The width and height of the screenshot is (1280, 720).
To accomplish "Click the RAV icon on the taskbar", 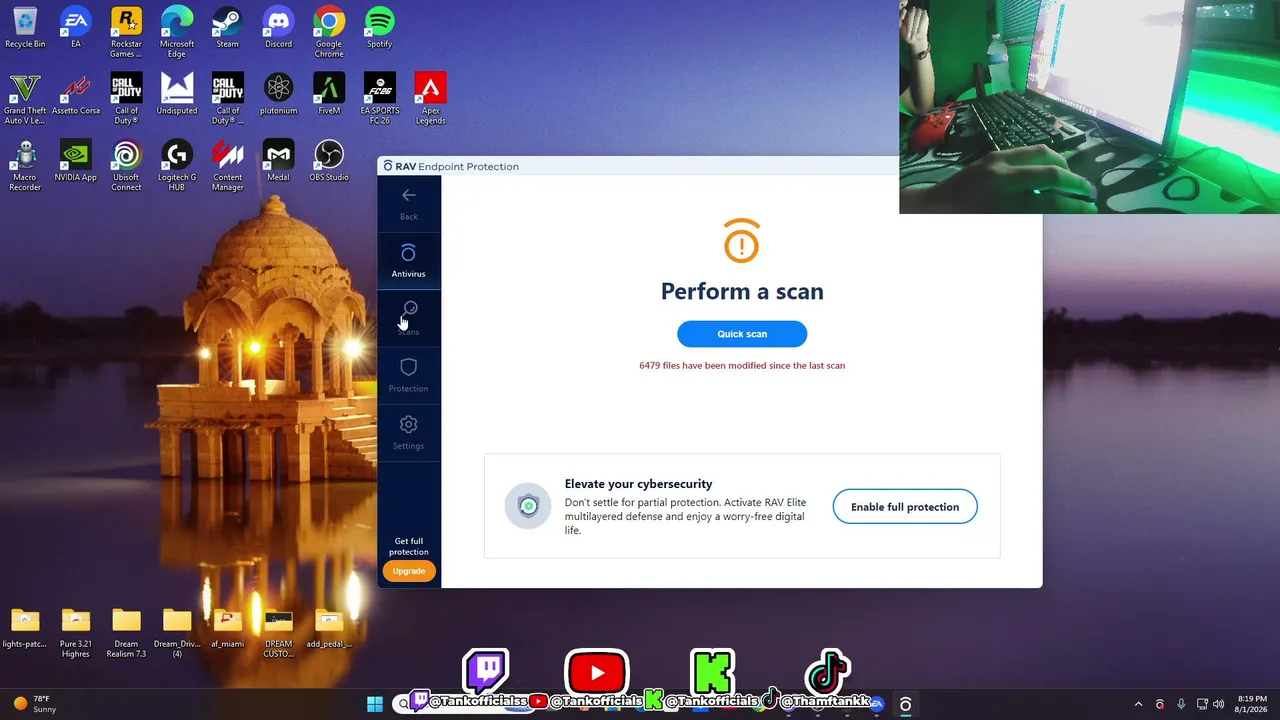I will pyautogui.click(x=905, y=704).
